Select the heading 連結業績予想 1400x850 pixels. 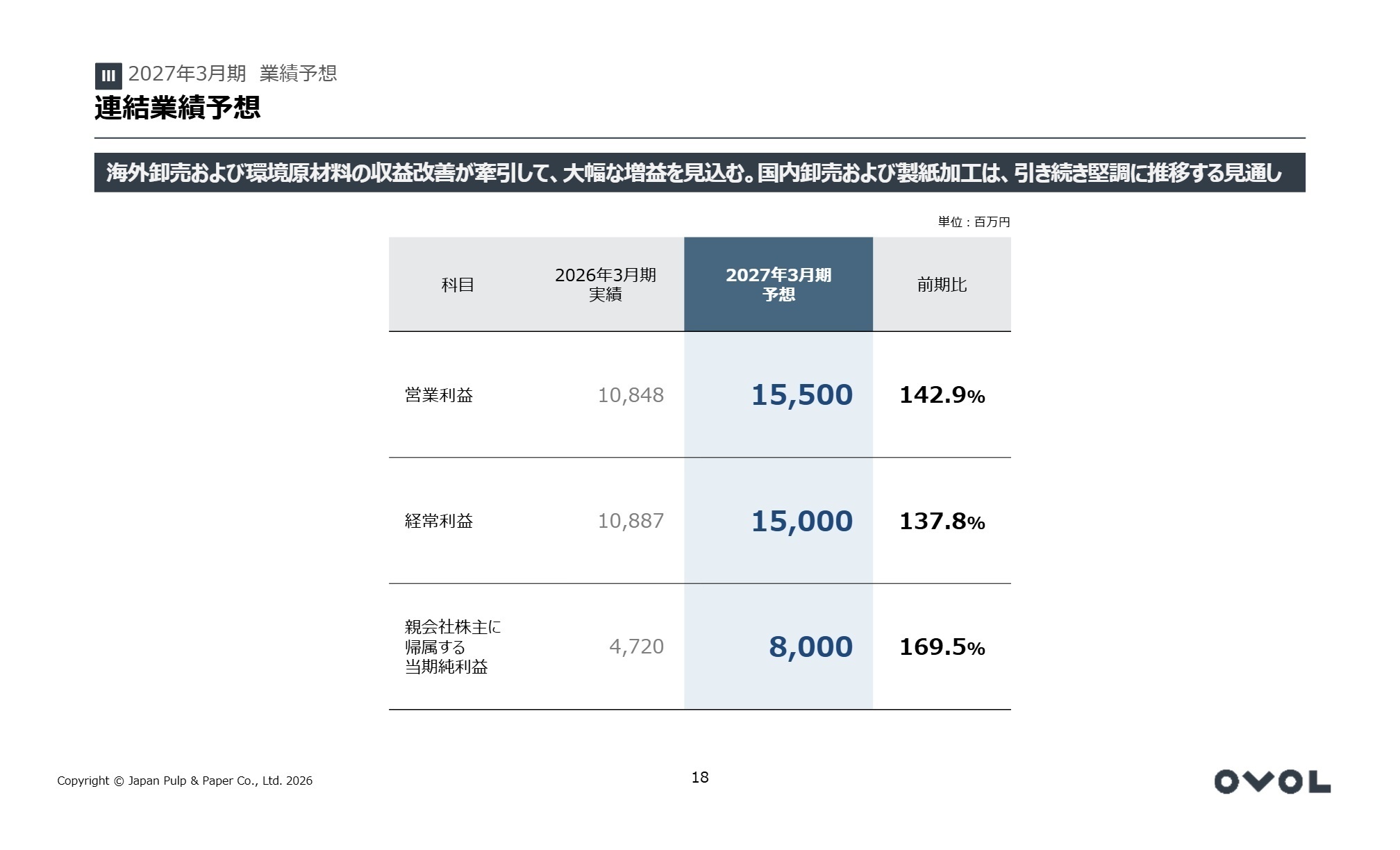(178, 108)
